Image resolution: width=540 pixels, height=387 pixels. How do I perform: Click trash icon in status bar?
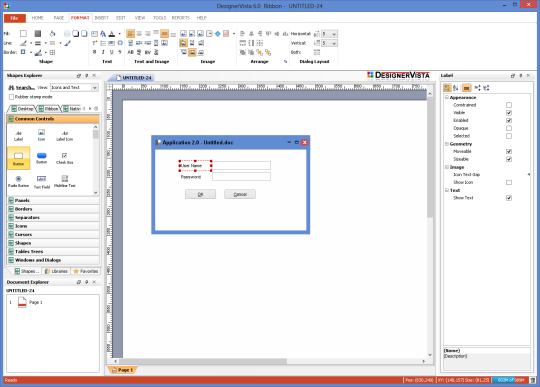pos(533,380)
